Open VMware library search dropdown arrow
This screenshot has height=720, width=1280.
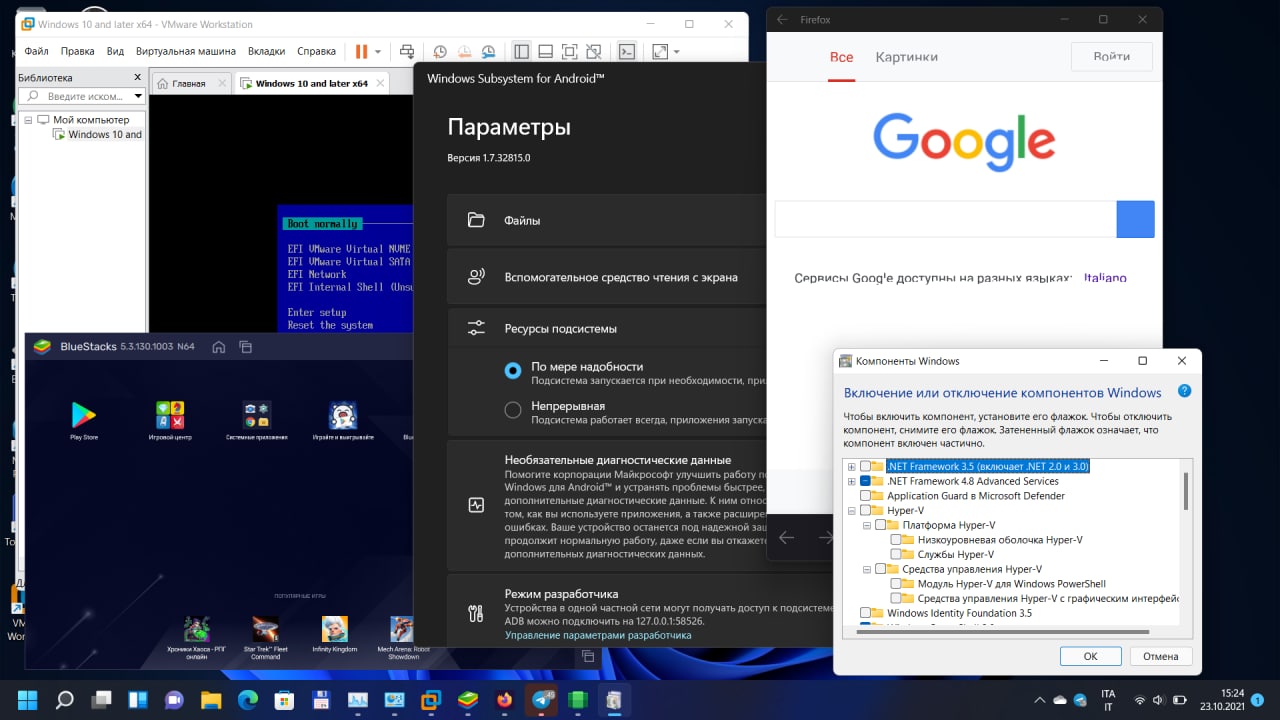[138, 96]
